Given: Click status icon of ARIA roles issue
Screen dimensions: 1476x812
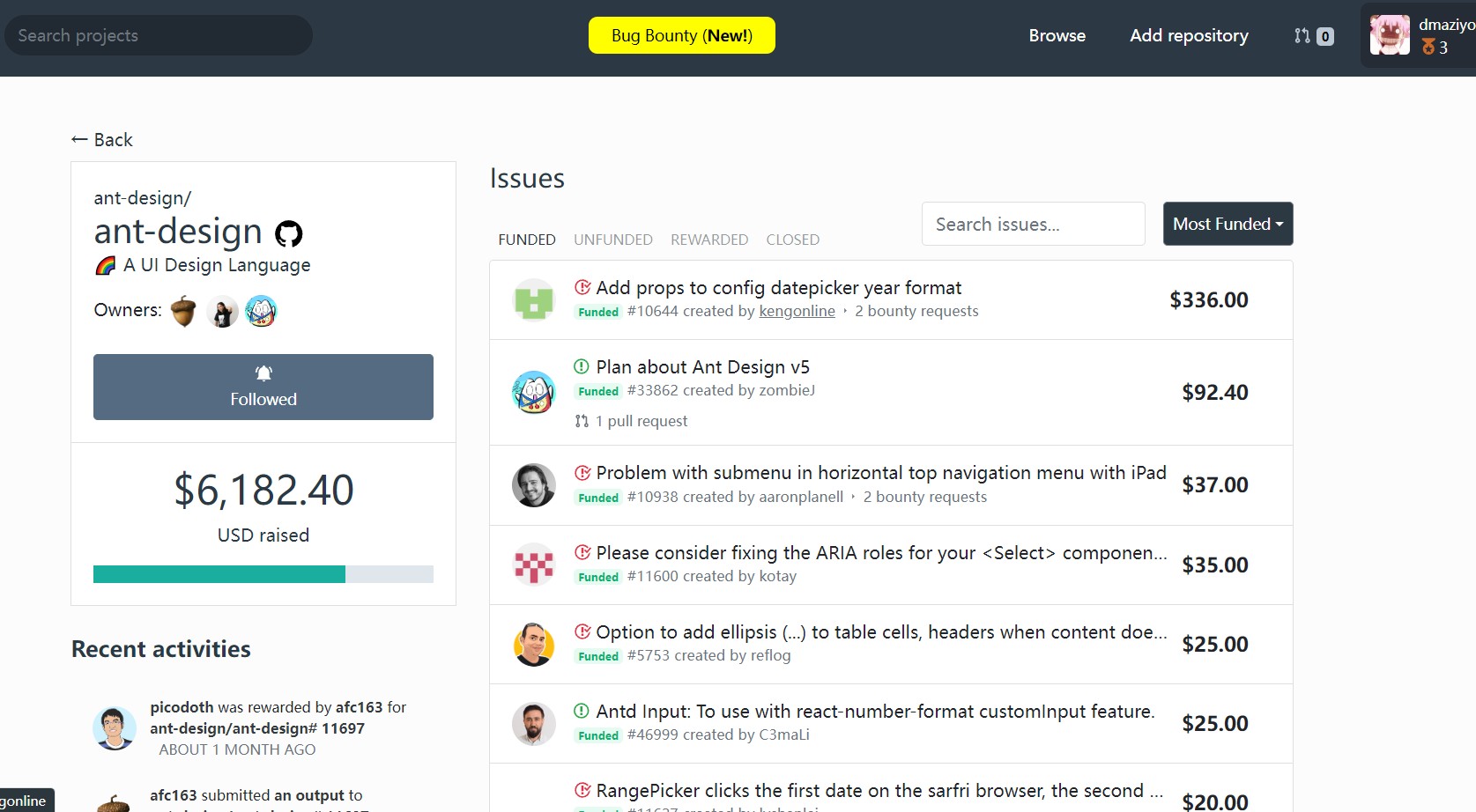Looking at the screenshot, I should pyautogui.click(x=582, y=552).
